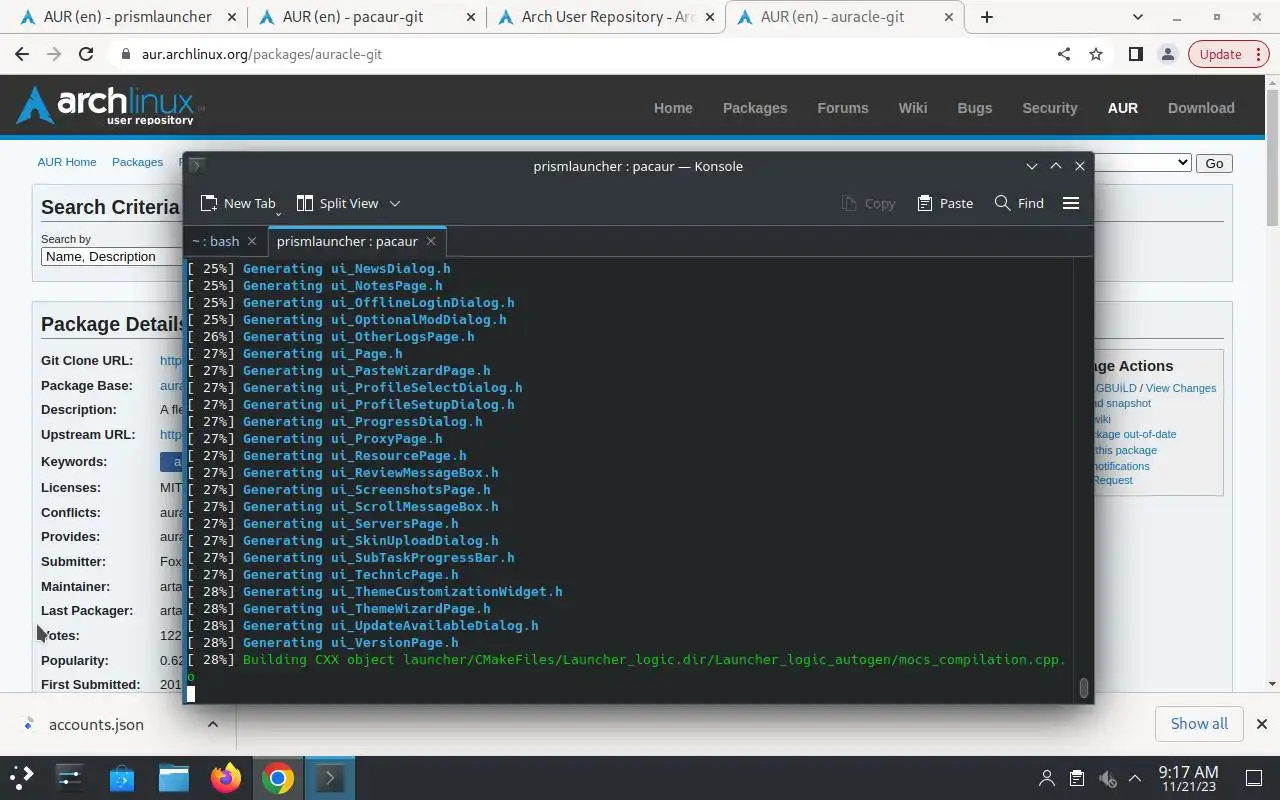Image resolution: width=1280 pixels, height=800 pixels.
Task: Expand the Split View dropdown arrow
Action: coord(395,203)
